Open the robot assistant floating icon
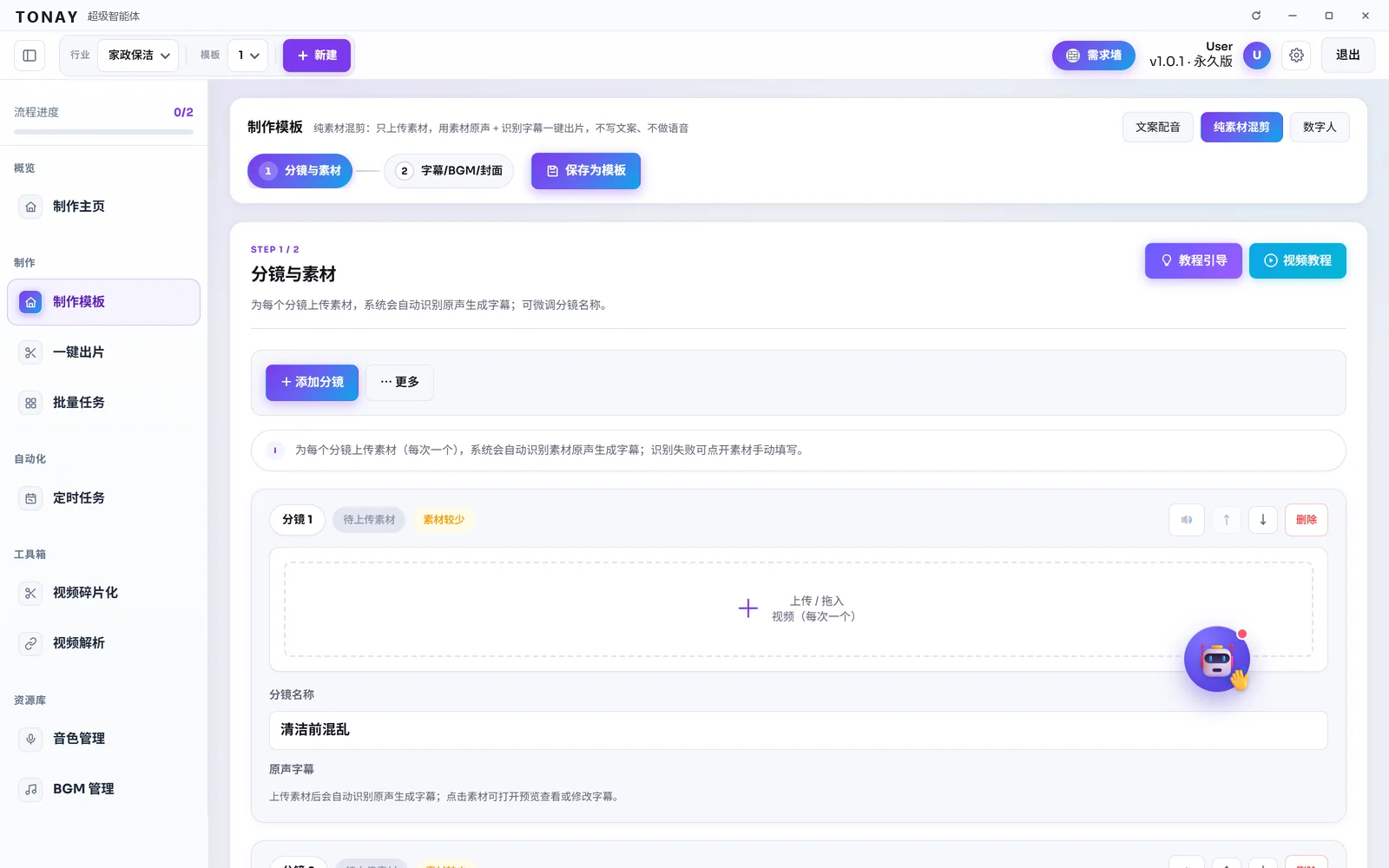This screenshot has height=868, width=1389. [x=1217, y=660]
